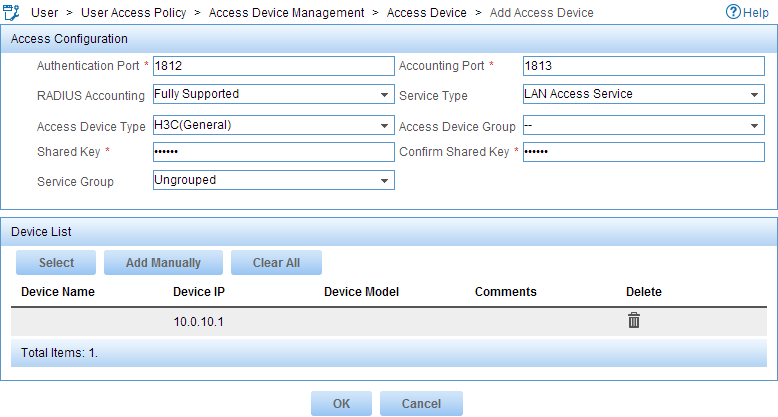Click into the Accounting Port field
The height and width of the screenshot is (417, 778).
644,66
